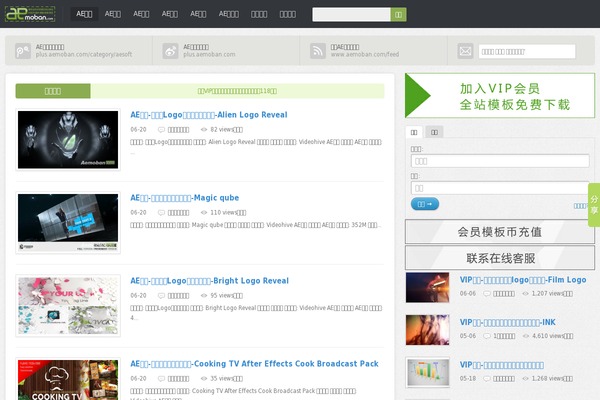
Task: Select the dark green tab above the post list
Action: click(x=53, y=91)
